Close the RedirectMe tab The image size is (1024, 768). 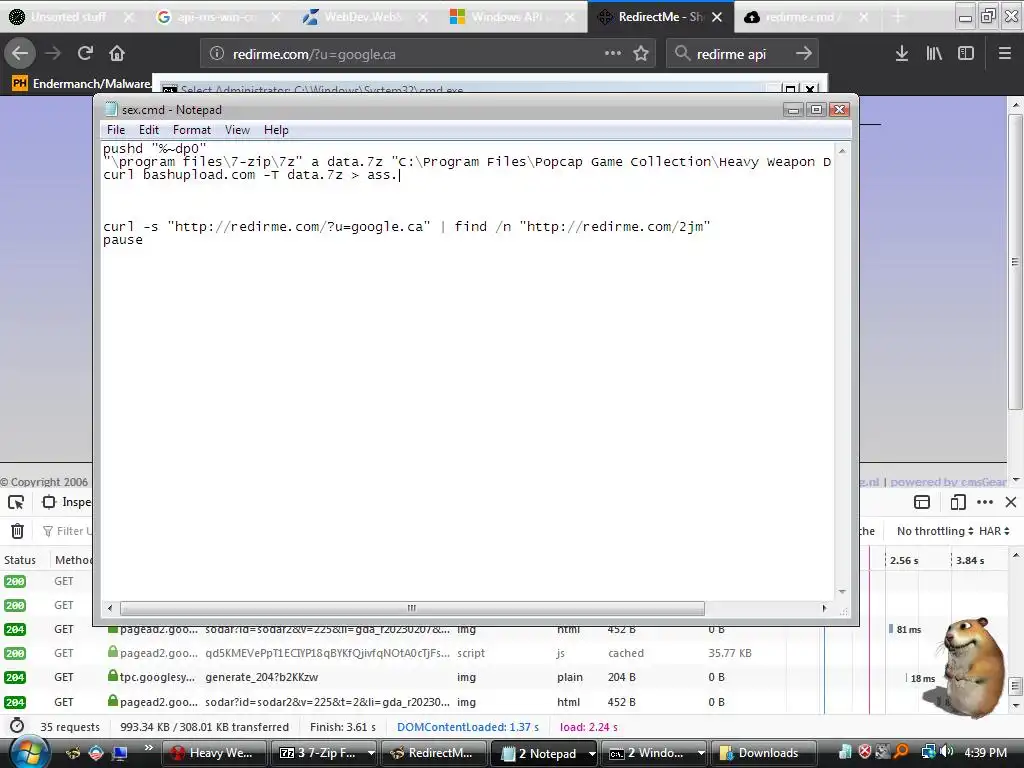(717, 17)
